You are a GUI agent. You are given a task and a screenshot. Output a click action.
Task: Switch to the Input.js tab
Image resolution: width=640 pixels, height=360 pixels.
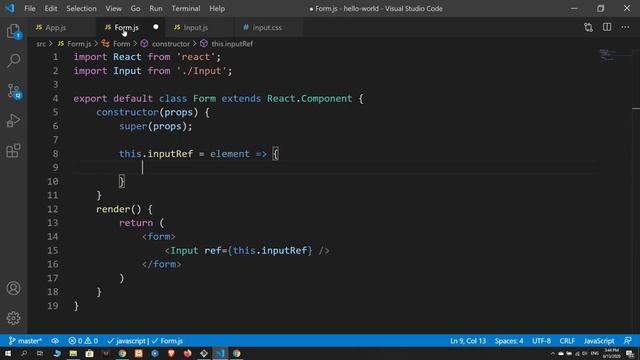[x=196, y=27]
